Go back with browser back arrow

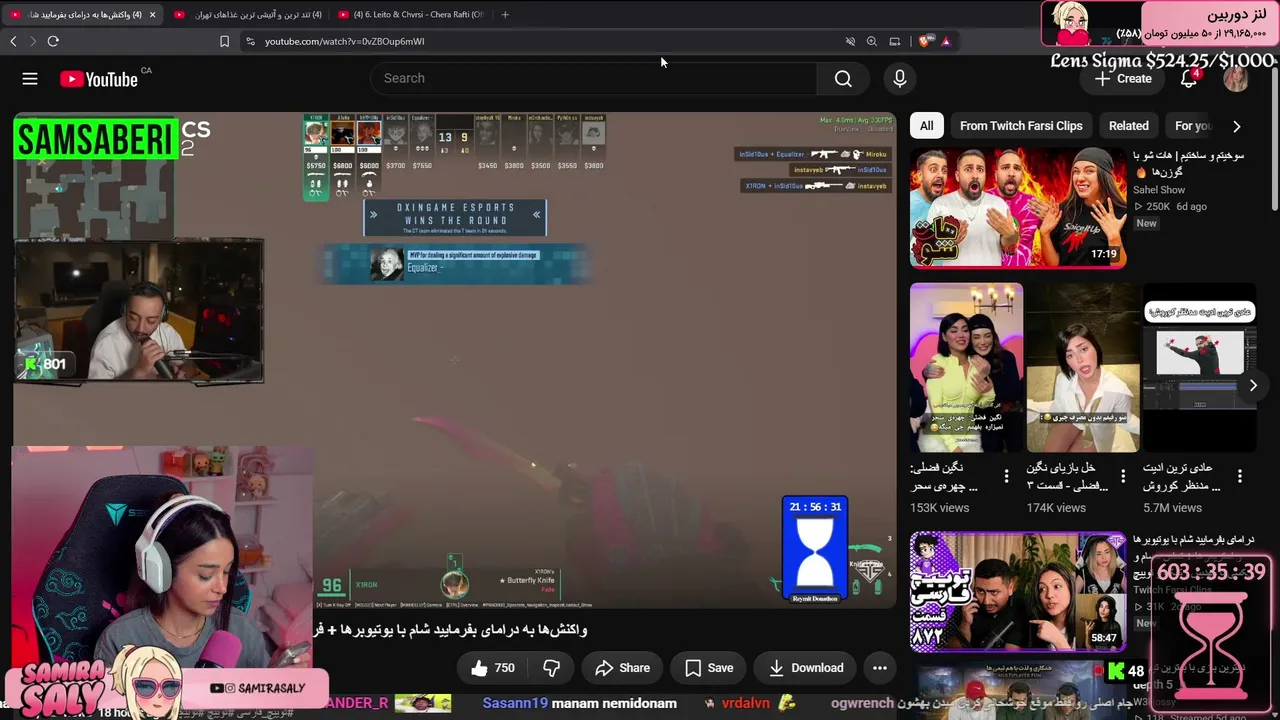tap(13, 41)
